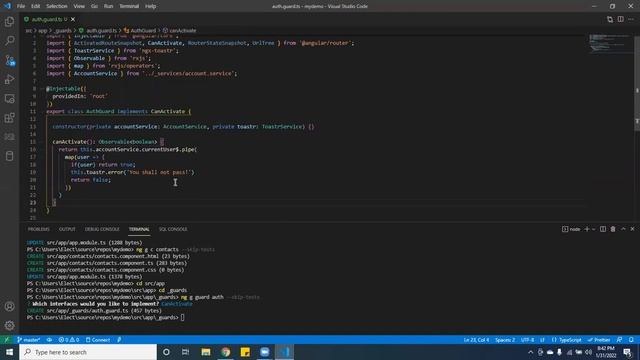This screenshot has width=640, height=360.
Task: Open the Terminal menu
Action: click(129, 6)
